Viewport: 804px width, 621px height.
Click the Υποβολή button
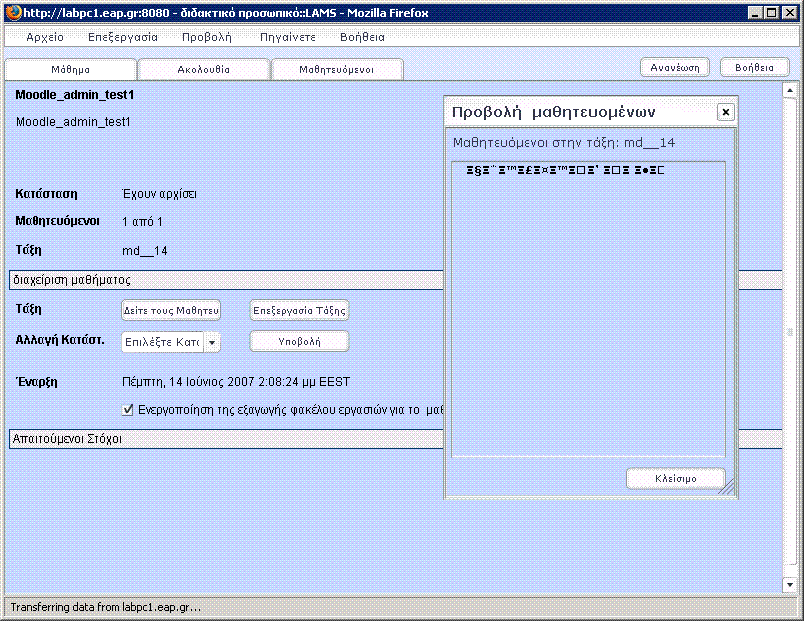(x=299, y=342)
